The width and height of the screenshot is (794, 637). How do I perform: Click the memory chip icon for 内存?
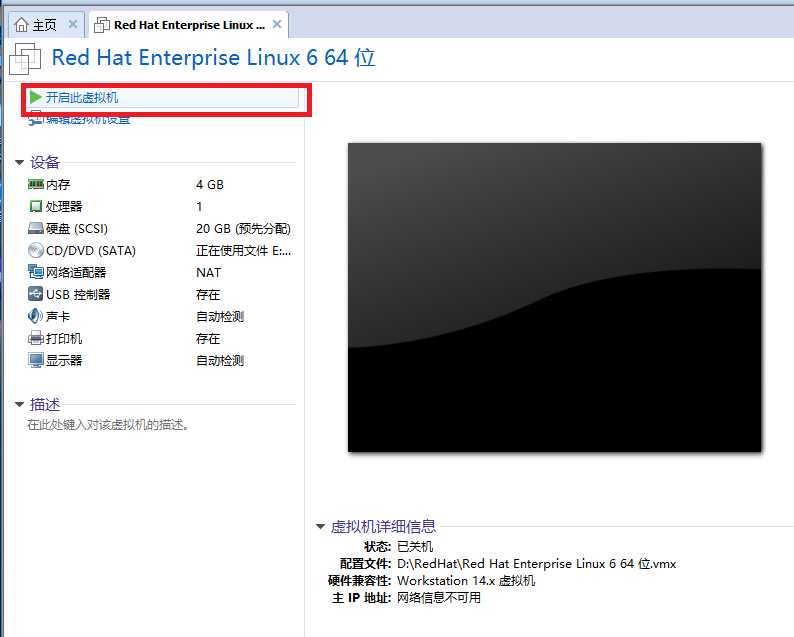[x=35, y=184]
